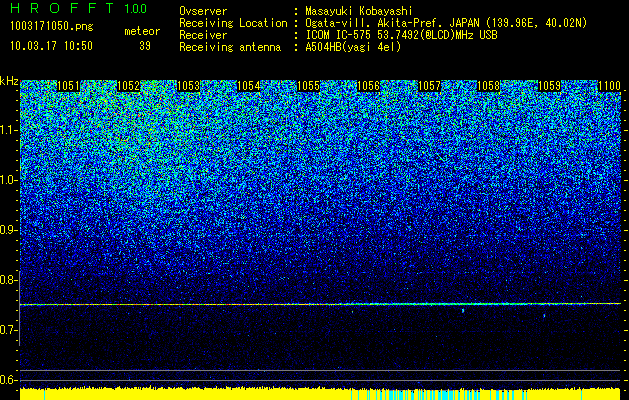Click the "0.6" frequency axis label
Screen dimensions: 629x400
click(x=9, y=380)
